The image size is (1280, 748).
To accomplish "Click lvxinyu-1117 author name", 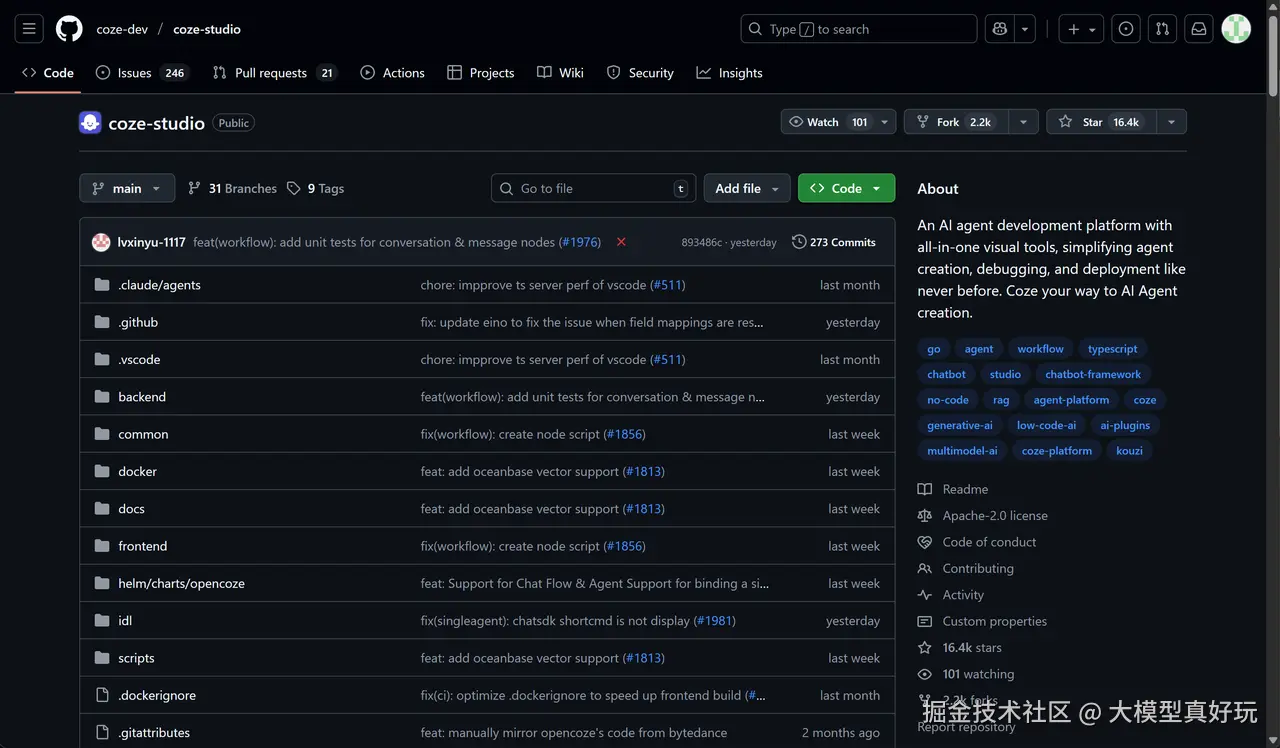I will 151,242.
